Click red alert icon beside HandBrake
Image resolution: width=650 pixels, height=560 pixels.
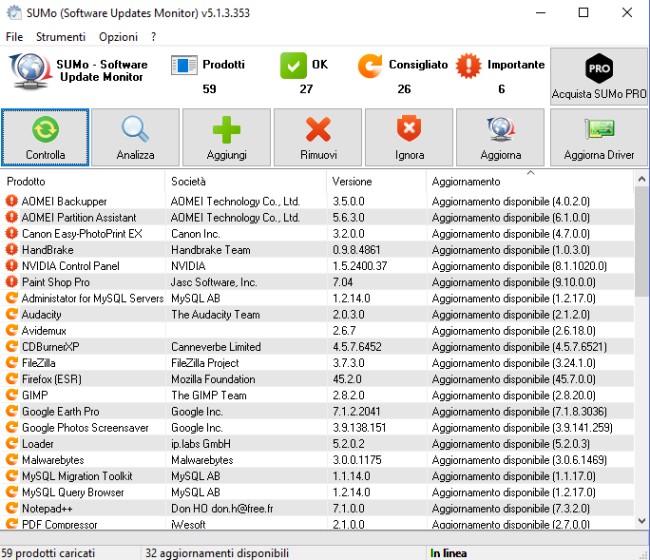(12, 250)
